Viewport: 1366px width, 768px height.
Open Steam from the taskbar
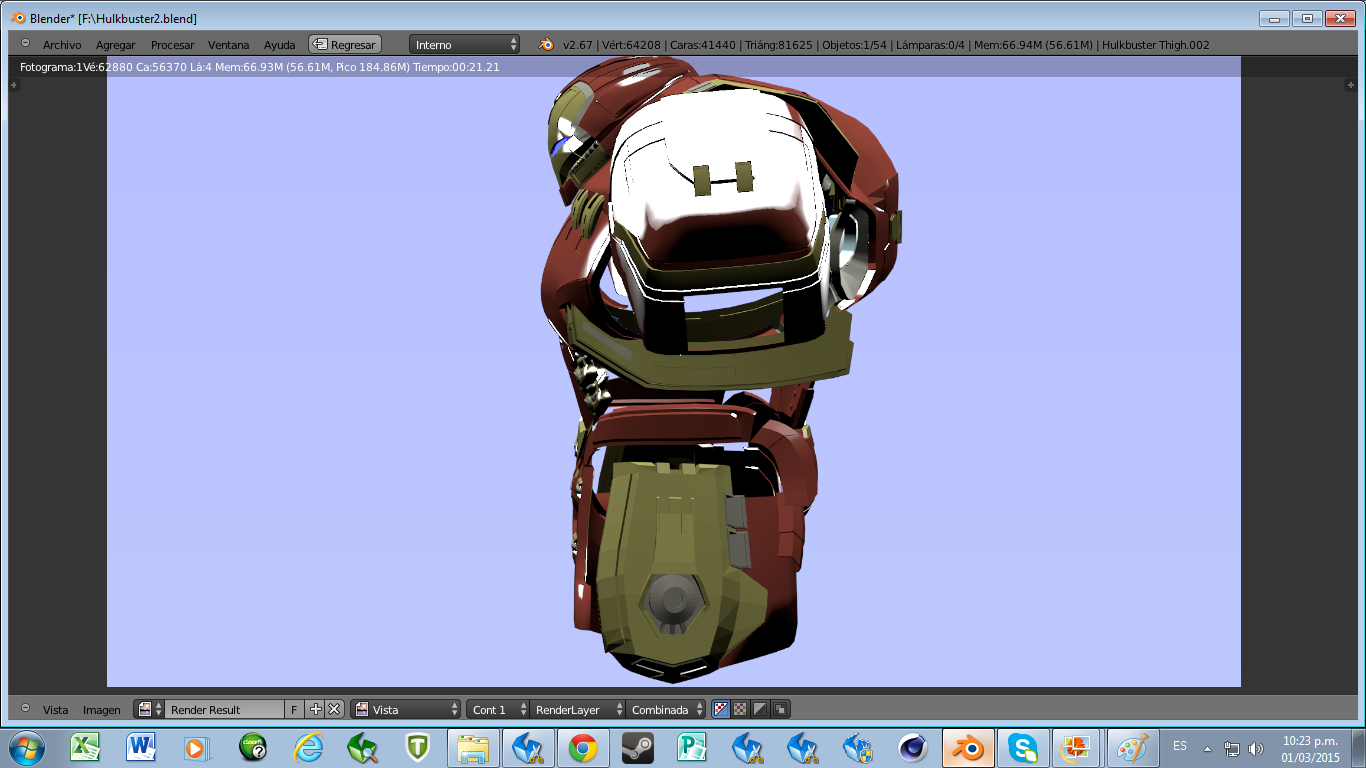point(638,748)
